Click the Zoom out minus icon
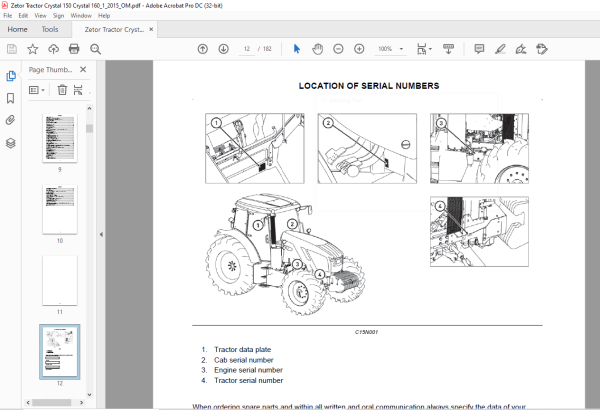600x410 pixels. 338,49
